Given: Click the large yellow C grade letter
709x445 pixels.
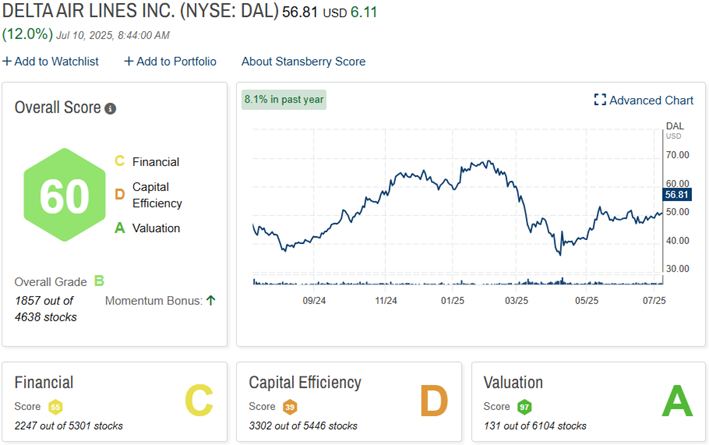Looking at the screenshot, I should pyautogui.click(x=198, y=400).
